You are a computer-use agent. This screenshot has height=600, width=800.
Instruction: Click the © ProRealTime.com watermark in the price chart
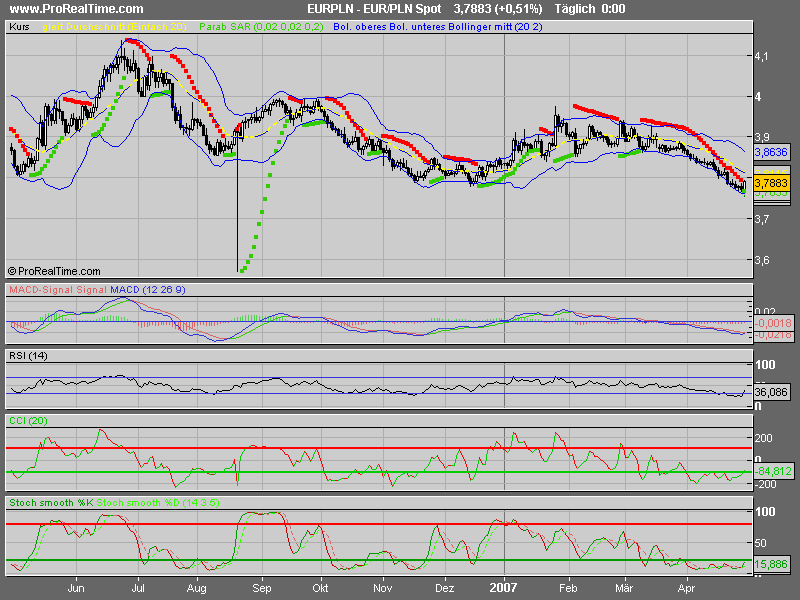click(55, 271)
